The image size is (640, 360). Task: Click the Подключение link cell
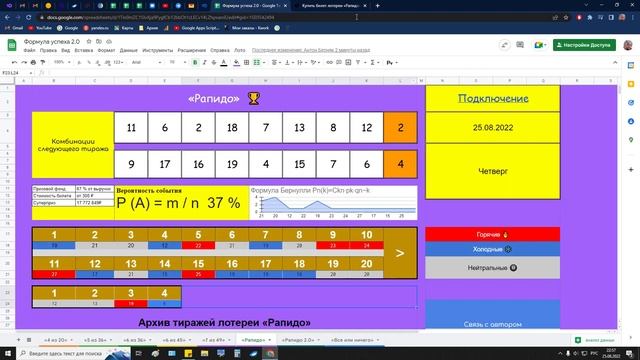493,98
